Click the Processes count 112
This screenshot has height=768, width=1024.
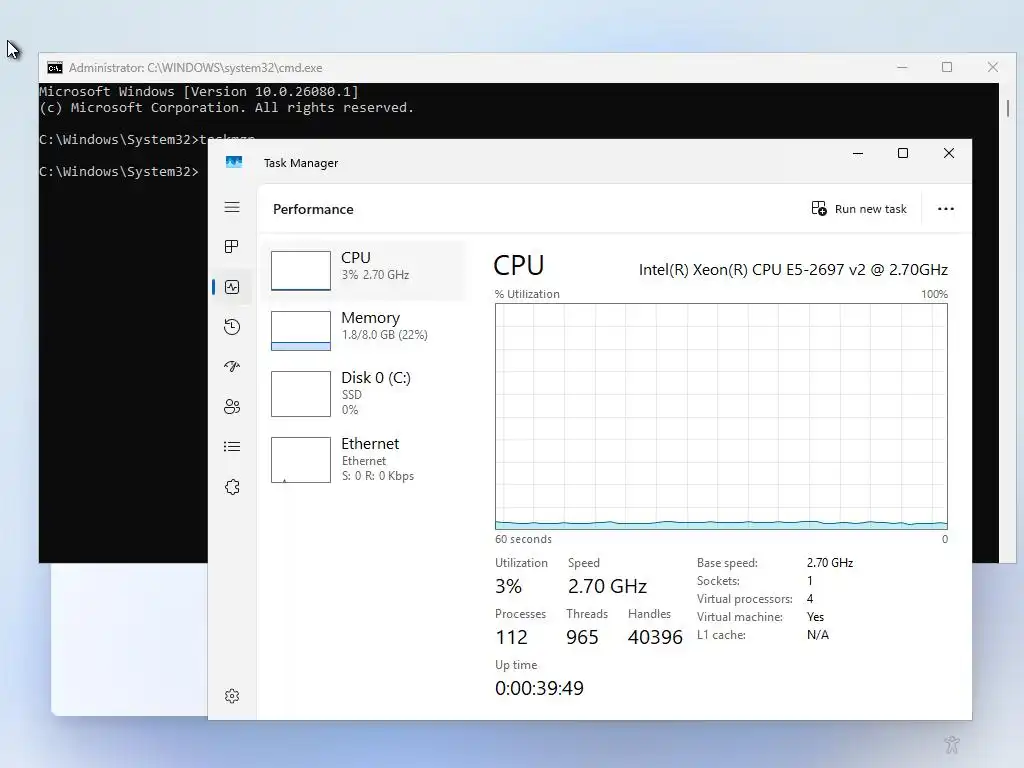click(x=511, y=637)
